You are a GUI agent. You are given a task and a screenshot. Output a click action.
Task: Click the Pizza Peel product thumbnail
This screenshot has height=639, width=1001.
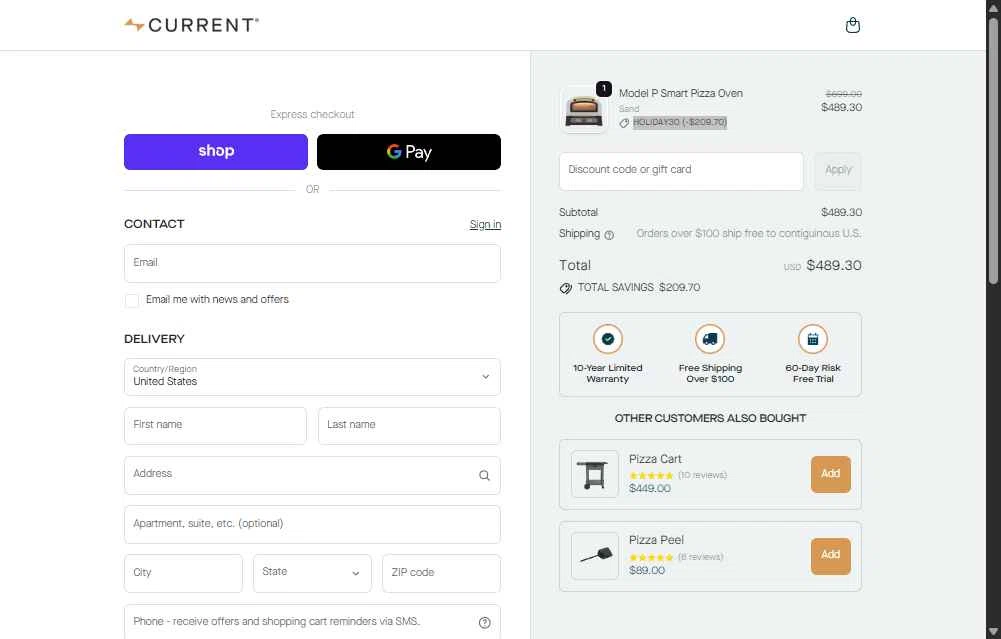594,556
